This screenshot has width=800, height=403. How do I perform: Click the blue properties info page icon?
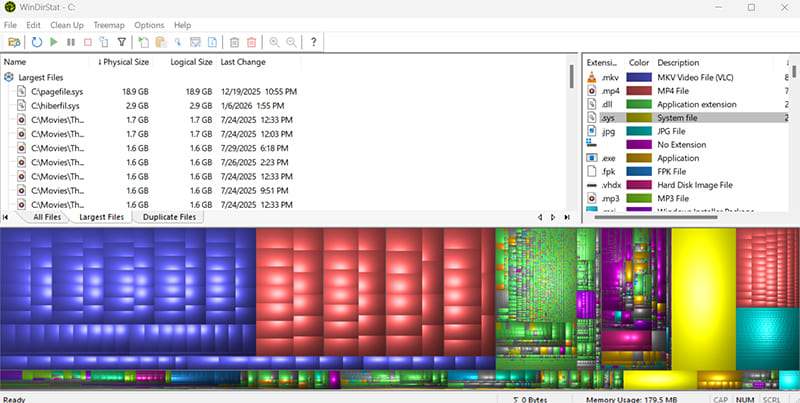(212, 42)
